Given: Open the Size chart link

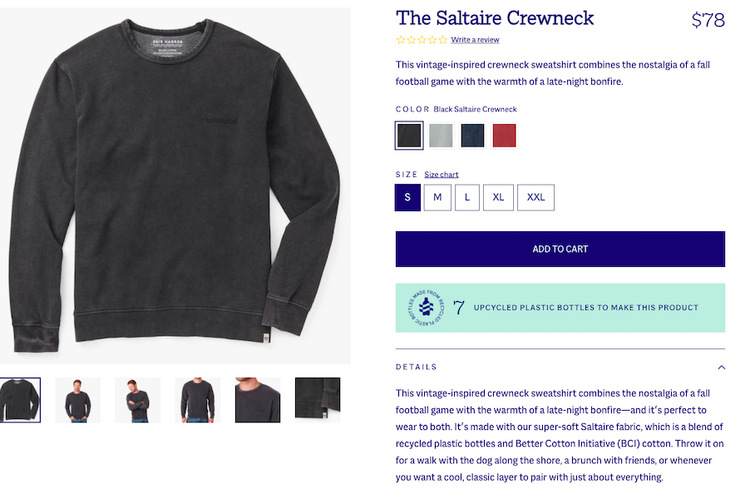Looking at the screenshot, I should 441,174.
